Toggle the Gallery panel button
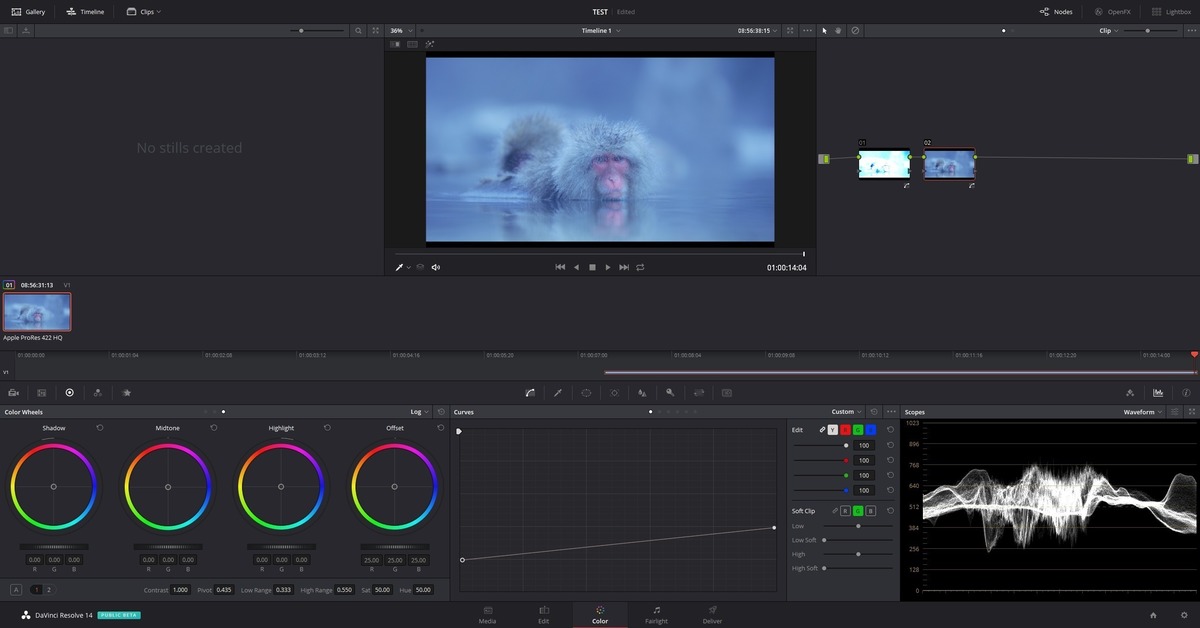Viewport: 1200px width, 628px height. point(28,12)
